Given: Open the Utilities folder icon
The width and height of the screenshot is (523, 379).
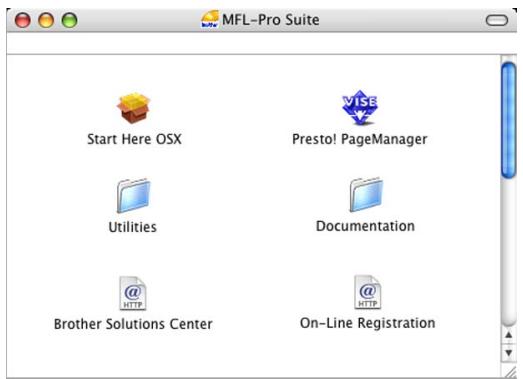Looking at the screenshot, I should click(133, 196).
